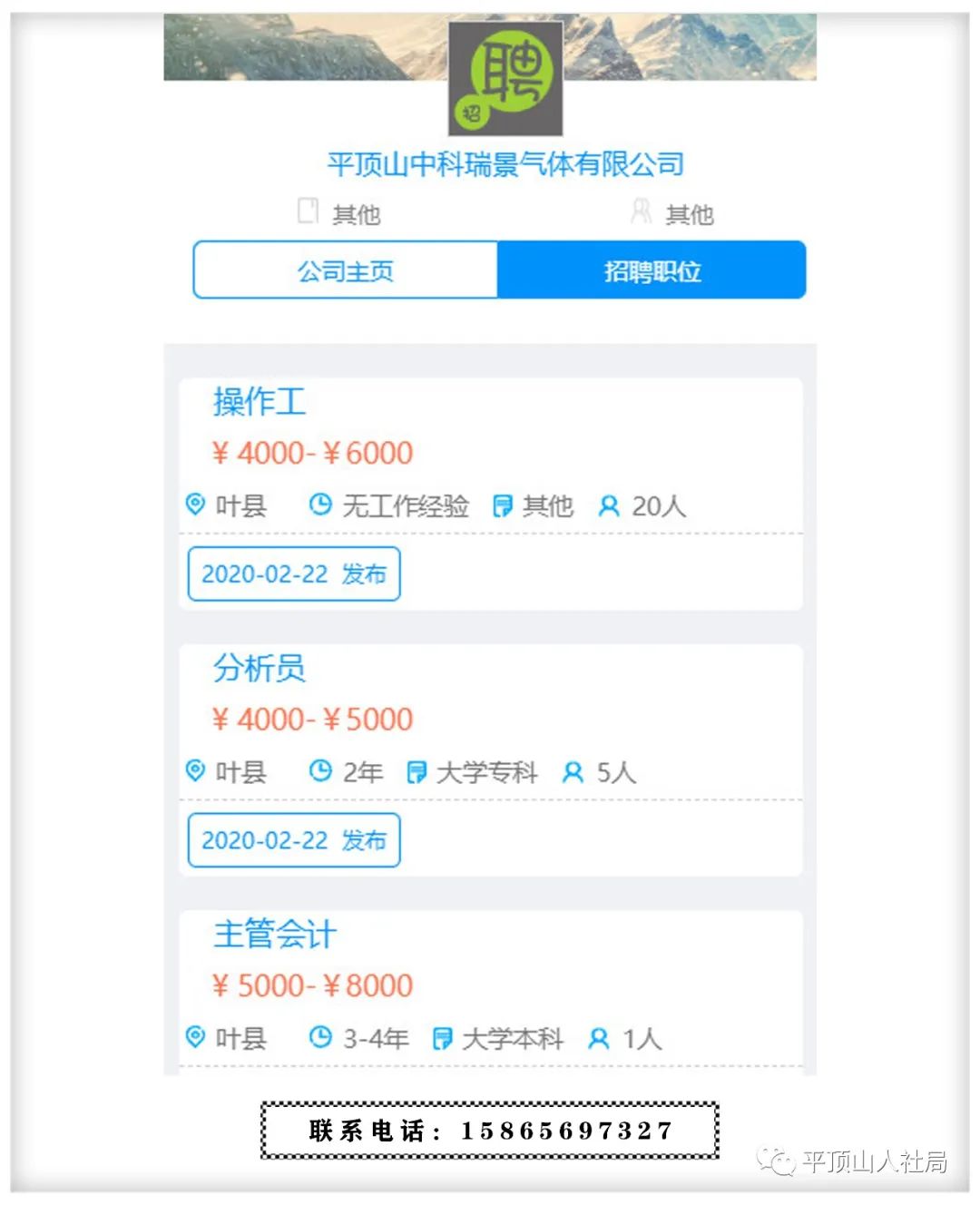Click the clock icon next to 无工作经验
980x1205 pixels.
[x=320, y=505]
